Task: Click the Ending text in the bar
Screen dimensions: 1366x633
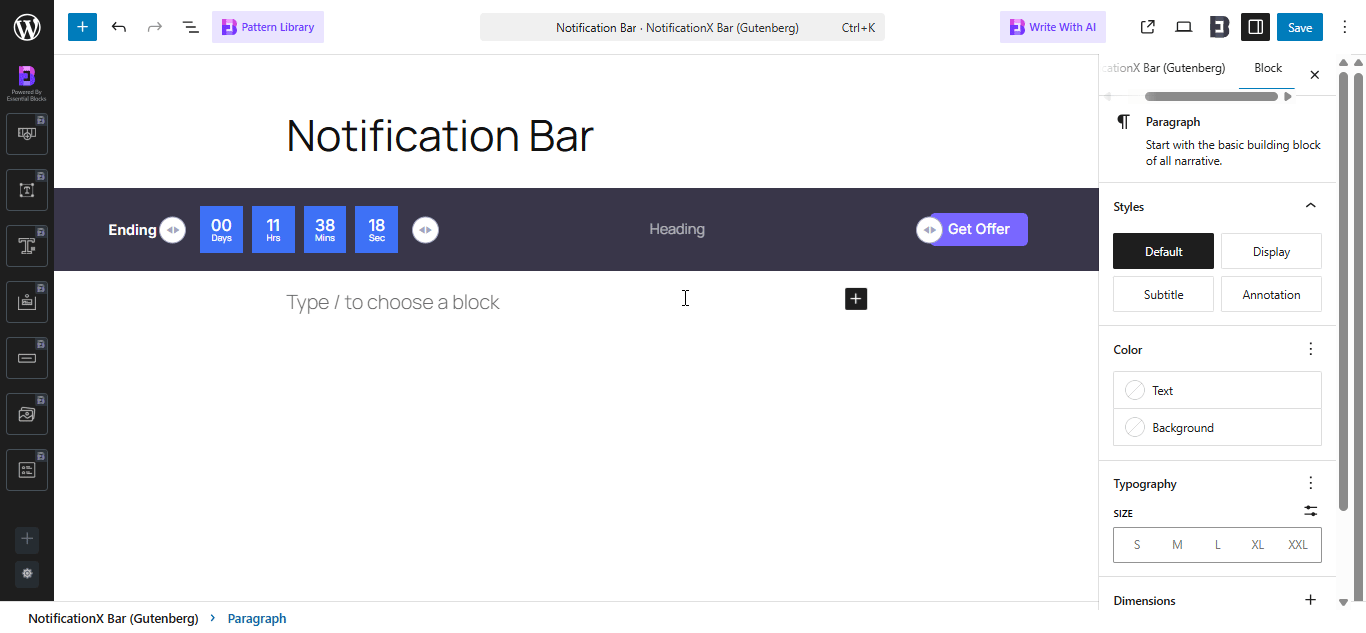Action: (x=132, y=230)
